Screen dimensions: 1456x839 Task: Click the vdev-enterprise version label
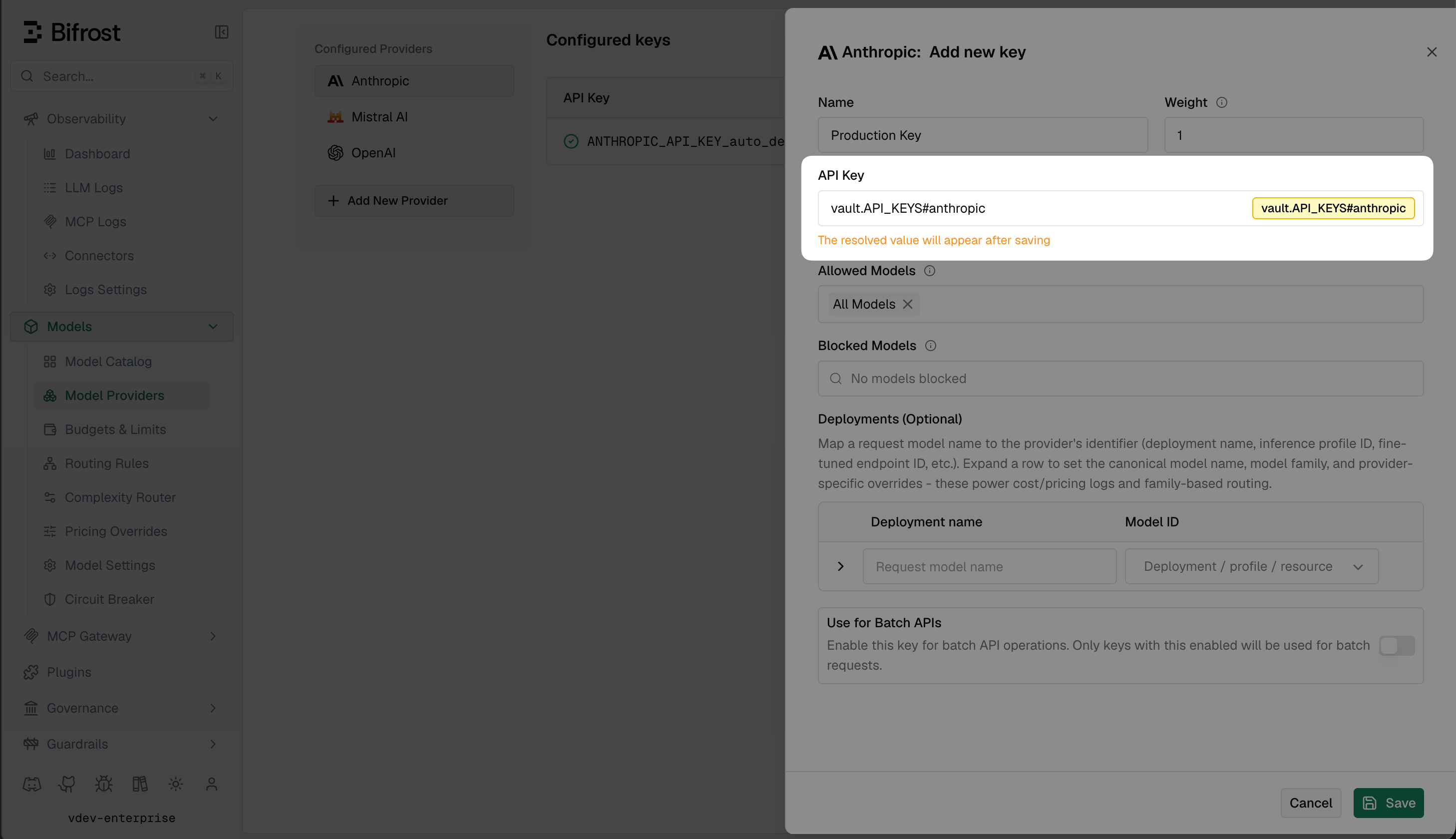tap(121, 818)
